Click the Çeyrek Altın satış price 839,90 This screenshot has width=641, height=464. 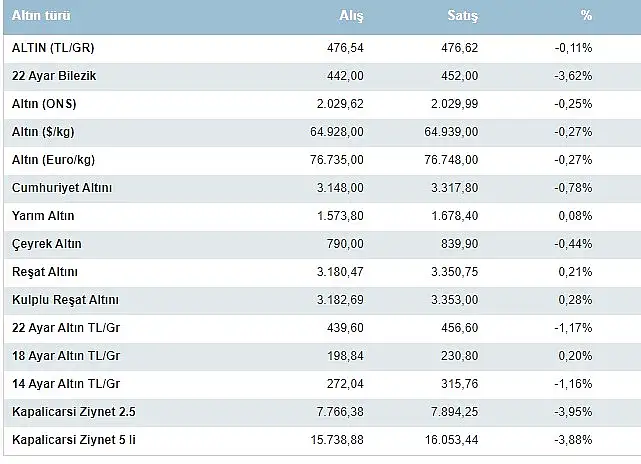[x=459, y=244]
